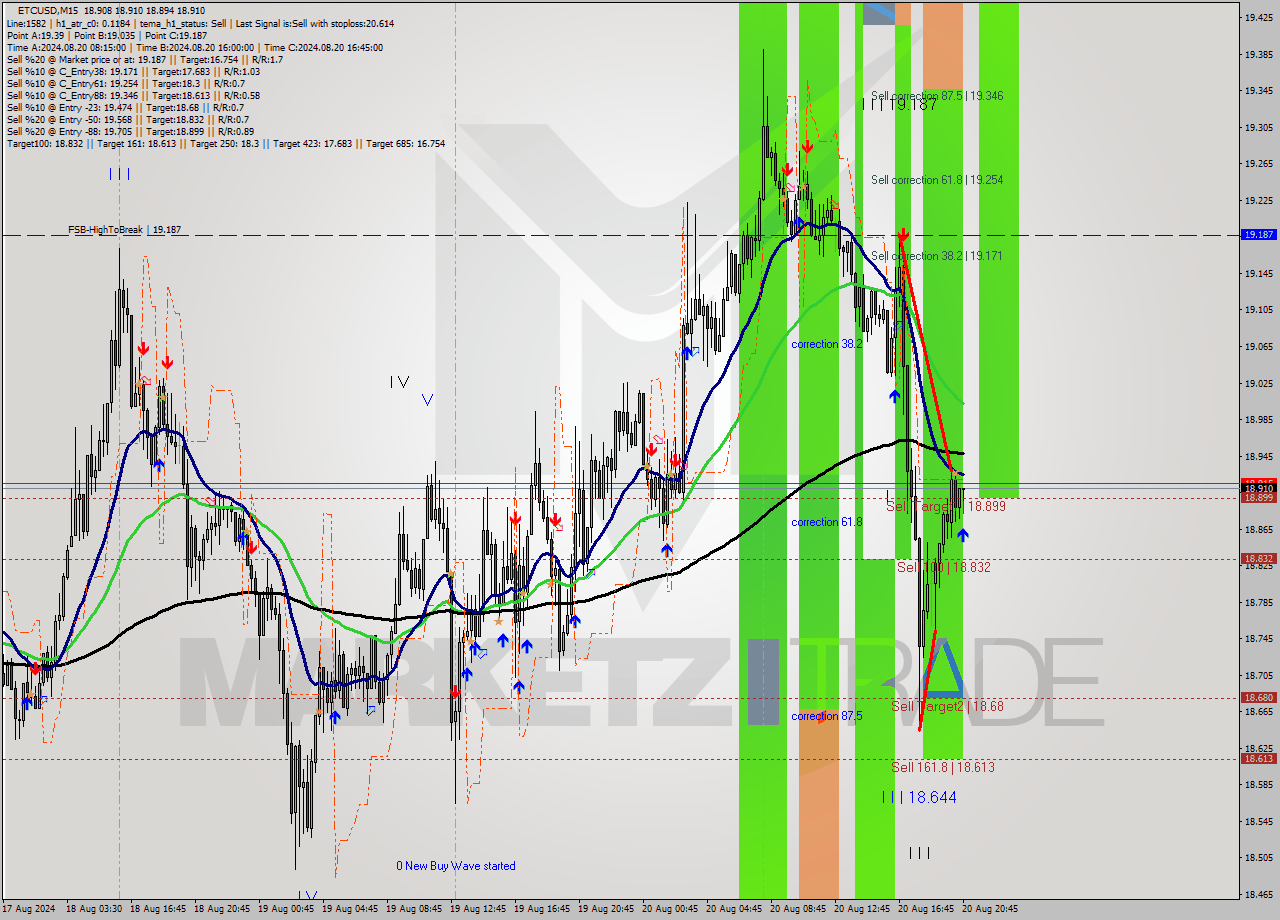Click the 18.899 red price tag on axis
This screenshot has width=1280, height=920.
tap(1258, 497)
